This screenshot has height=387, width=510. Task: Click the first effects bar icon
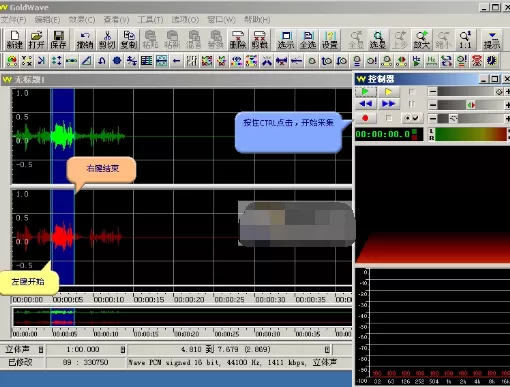pos(12,61)
